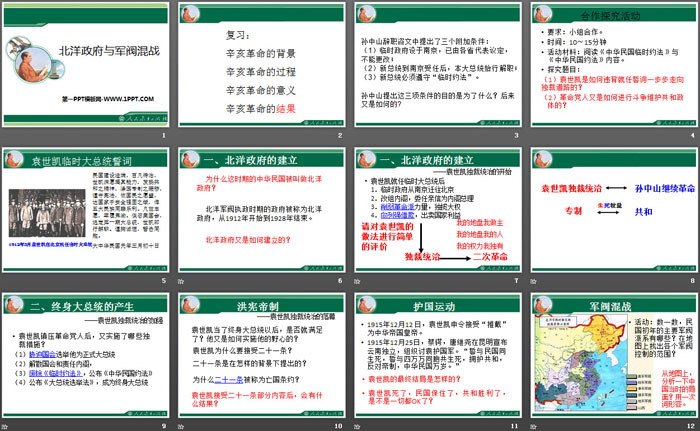
Task: Click slide number 1 label
Action: click(164, 135)
